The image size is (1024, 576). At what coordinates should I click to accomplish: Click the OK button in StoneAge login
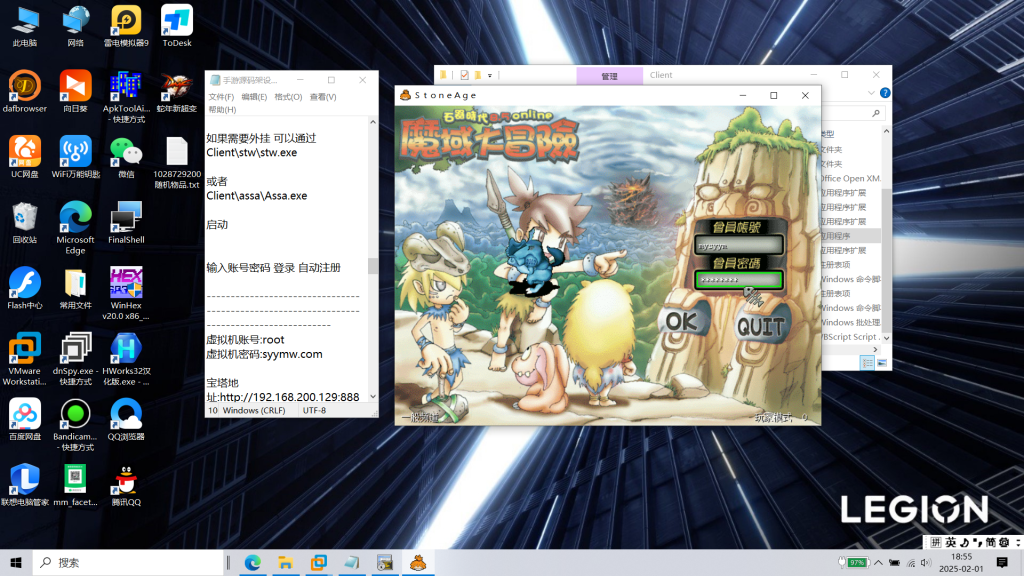683,321
